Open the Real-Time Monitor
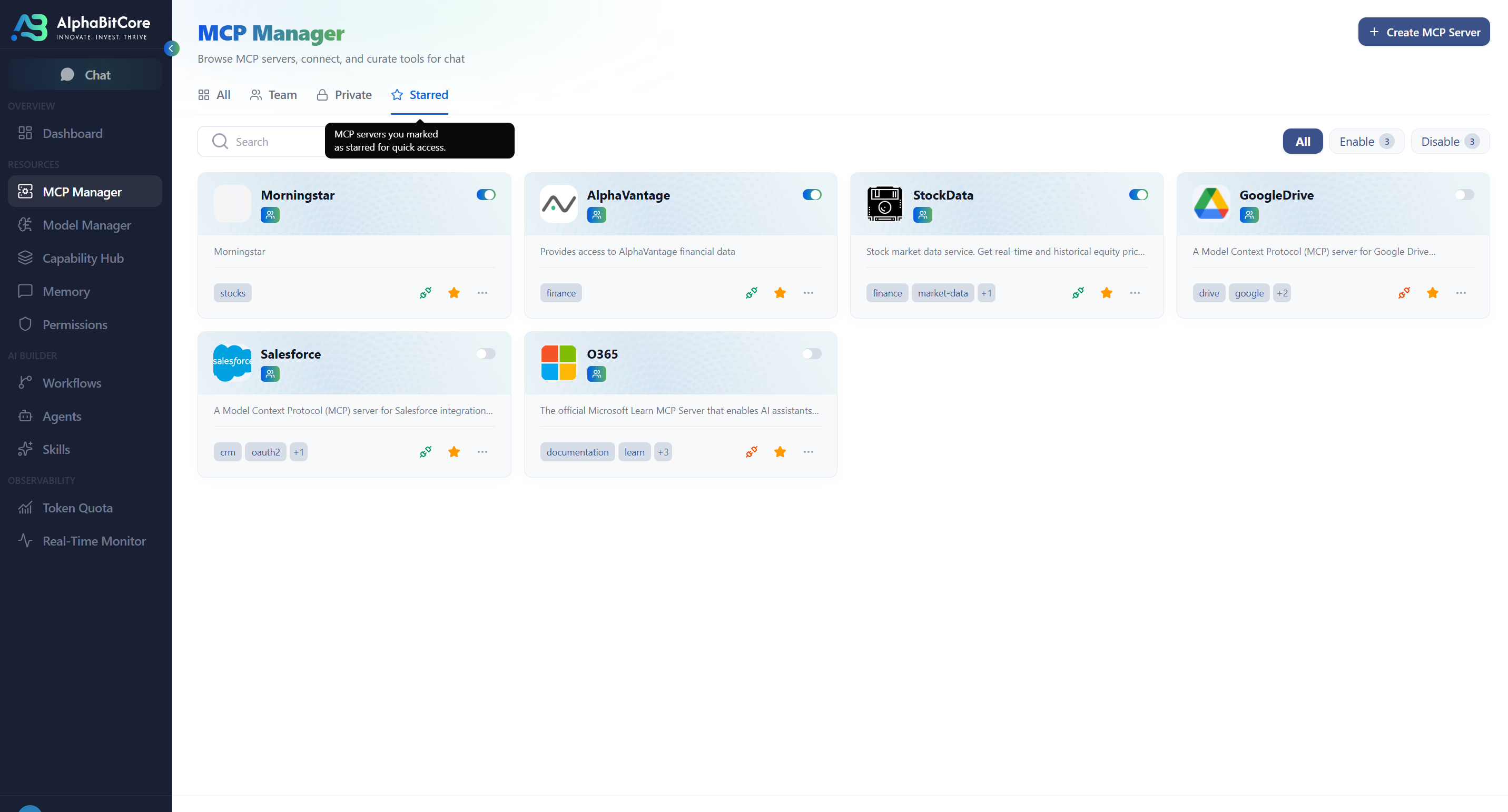The image size is (1508, 812). [x=94, y=541]
